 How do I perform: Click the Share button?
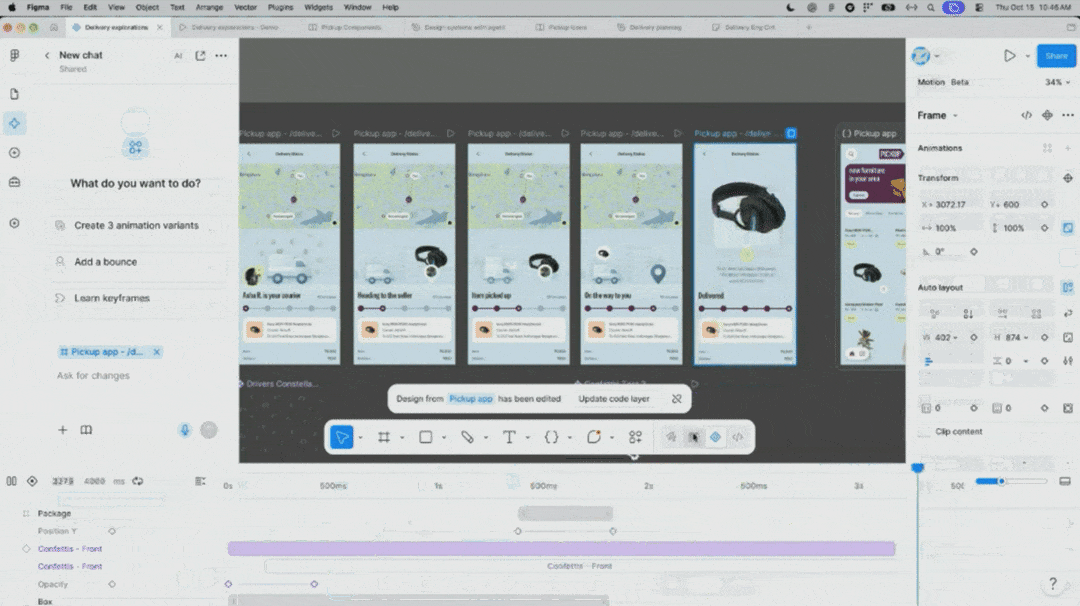tap(1056, 56)
